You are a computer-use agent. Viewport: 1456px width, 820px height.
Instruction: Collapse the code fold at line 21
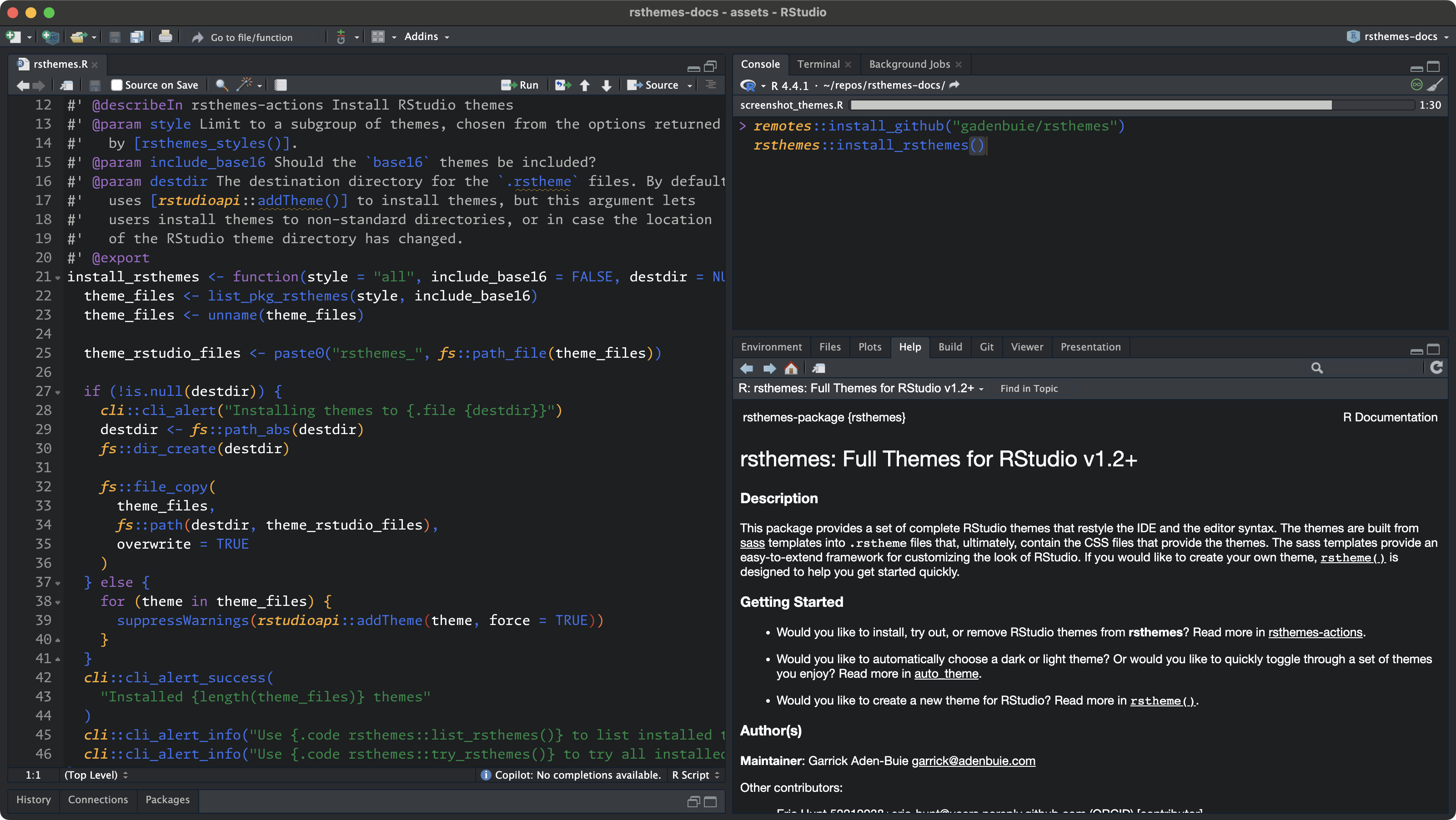(x=58, y=277)
